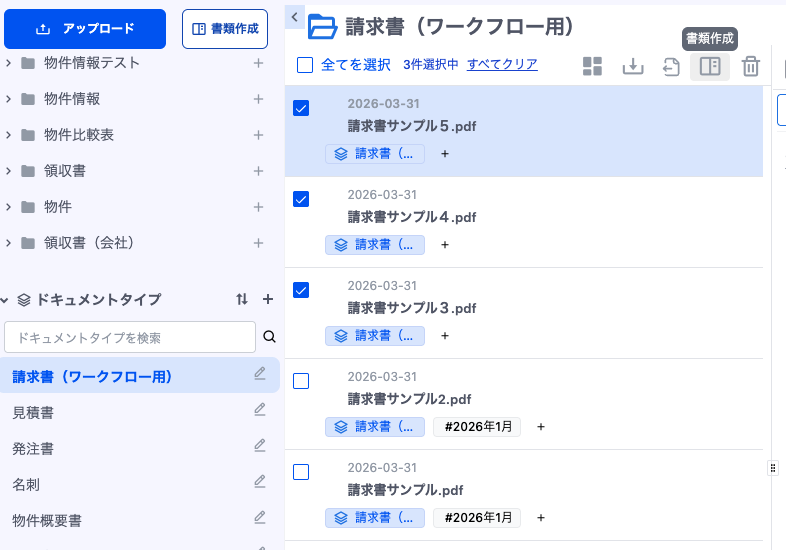Edit the 見積書 document type
The height and width of the screenshot is (550, 786).
(x=260, y=410)
